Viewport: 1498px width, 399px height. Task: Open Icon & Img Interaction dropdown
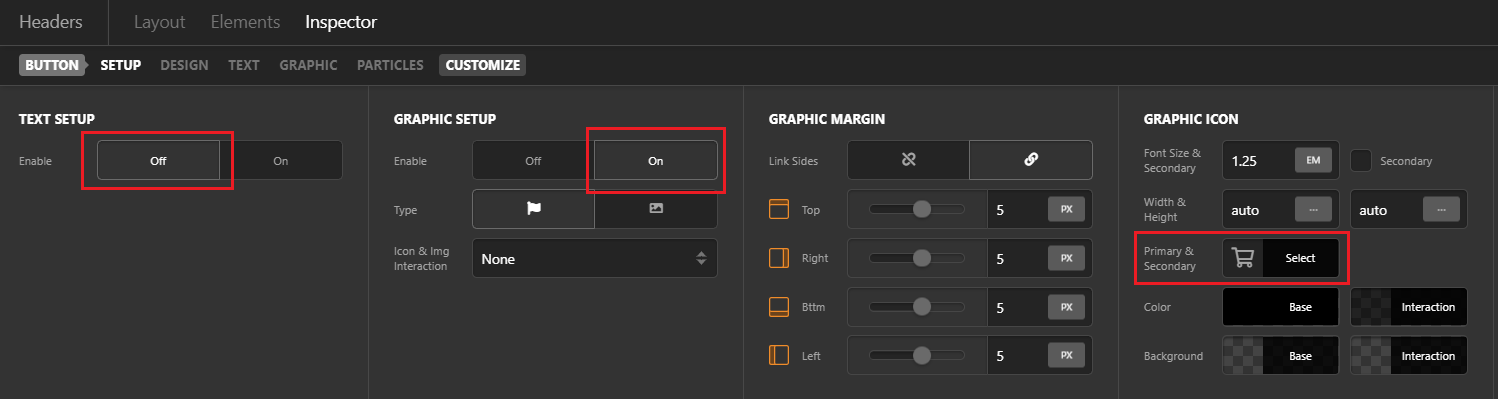tap(595, 258)
